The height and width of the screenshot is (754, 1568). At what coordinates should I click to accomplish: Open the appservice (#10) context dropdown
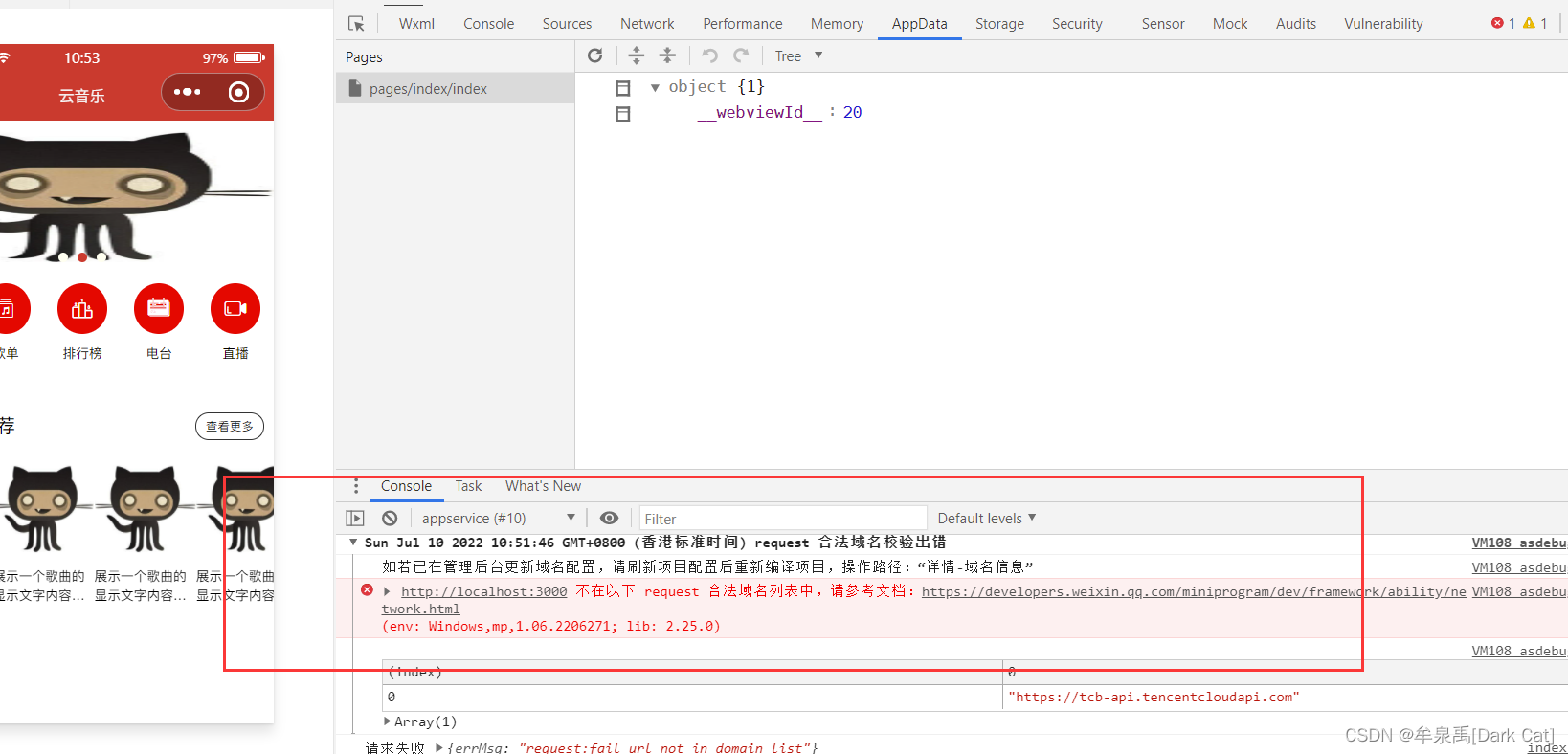point(498,518)
